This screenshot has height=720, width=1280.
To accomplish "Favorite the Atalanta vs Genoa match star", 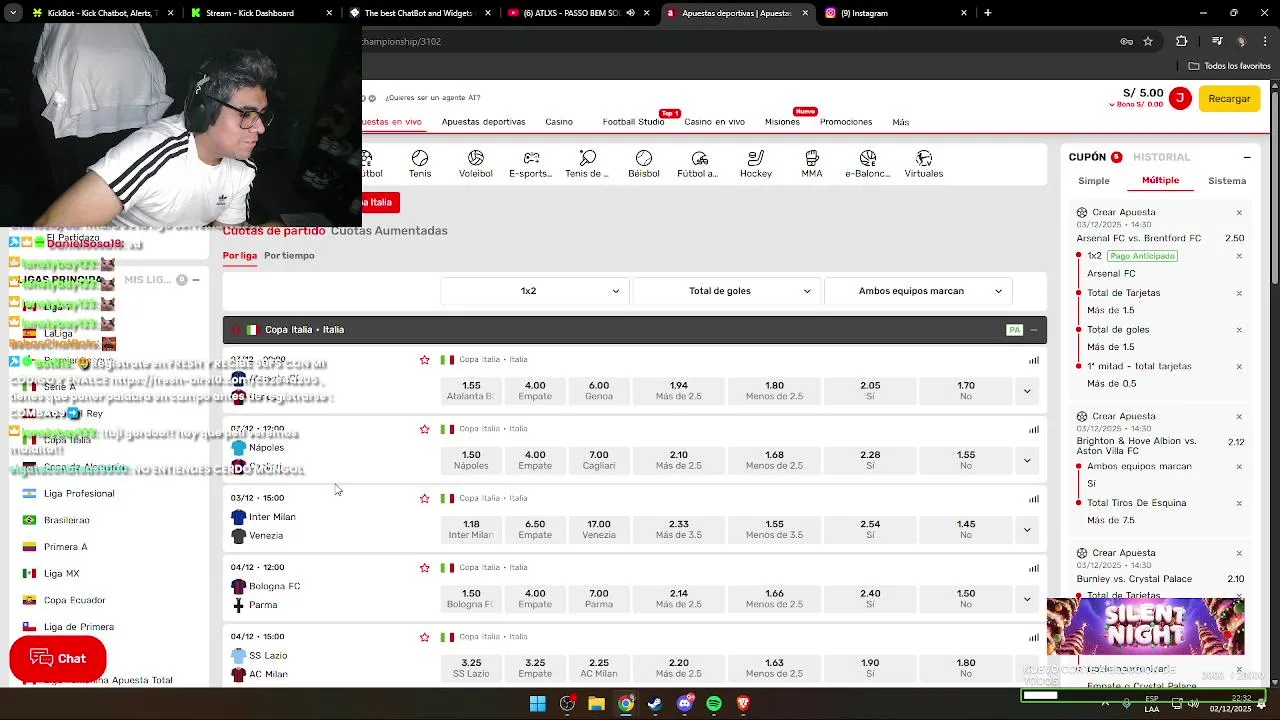I will coord(425,360).
